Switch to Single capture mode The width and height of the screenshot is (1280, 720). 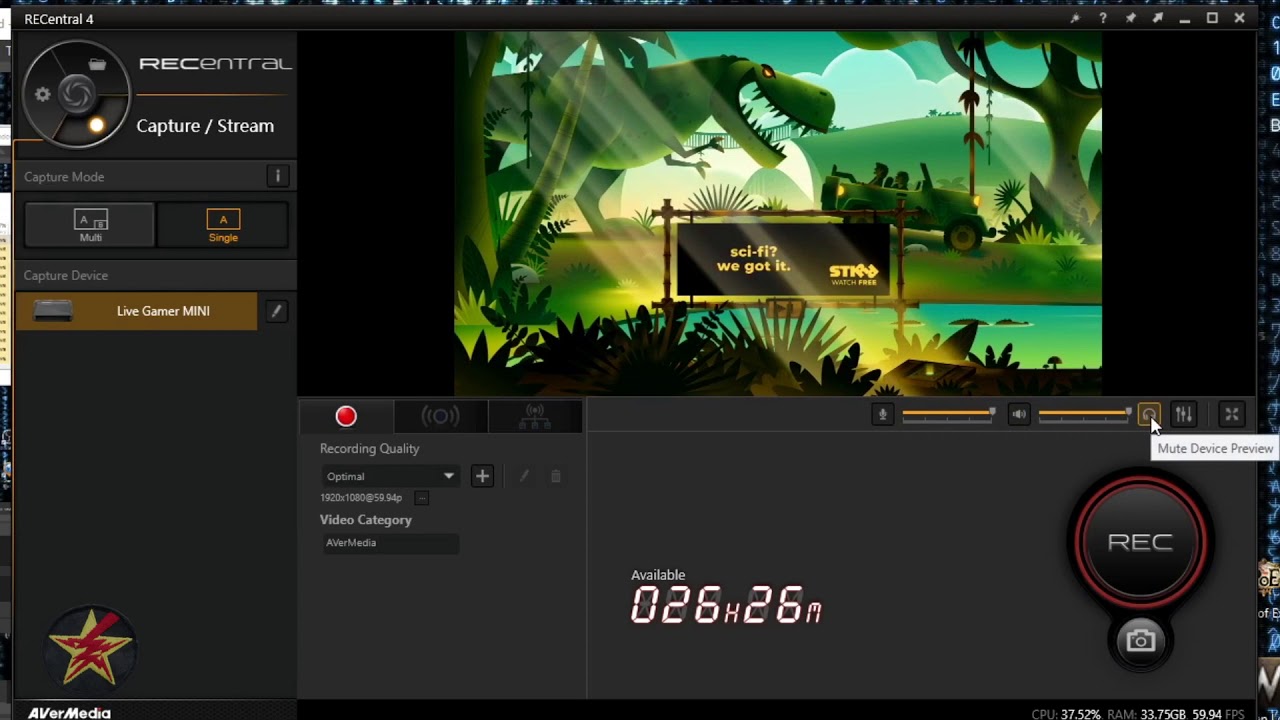click(223, 225)
